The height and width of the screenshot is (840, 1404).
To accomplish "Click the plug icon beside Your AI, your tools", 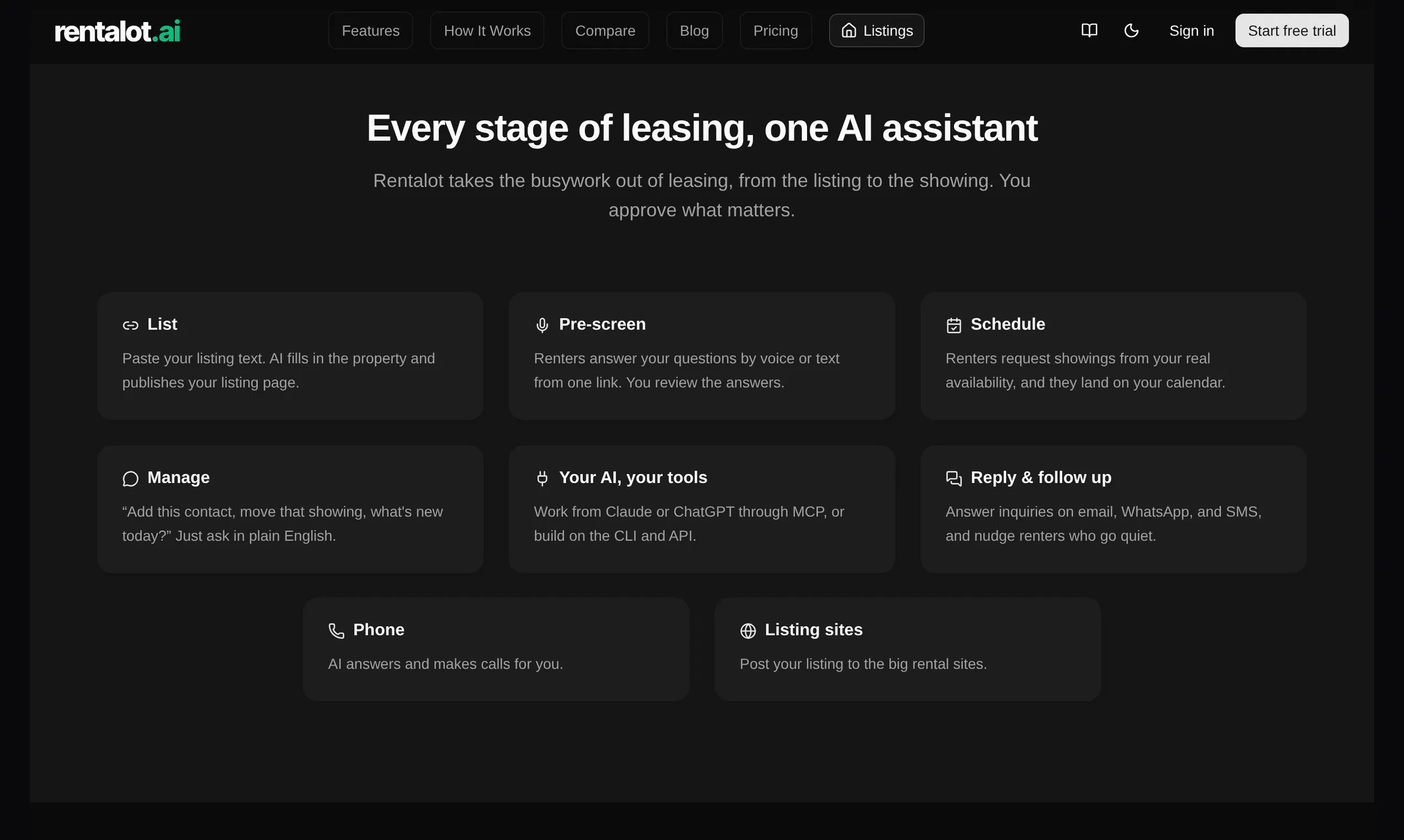I will pos(542,478).
